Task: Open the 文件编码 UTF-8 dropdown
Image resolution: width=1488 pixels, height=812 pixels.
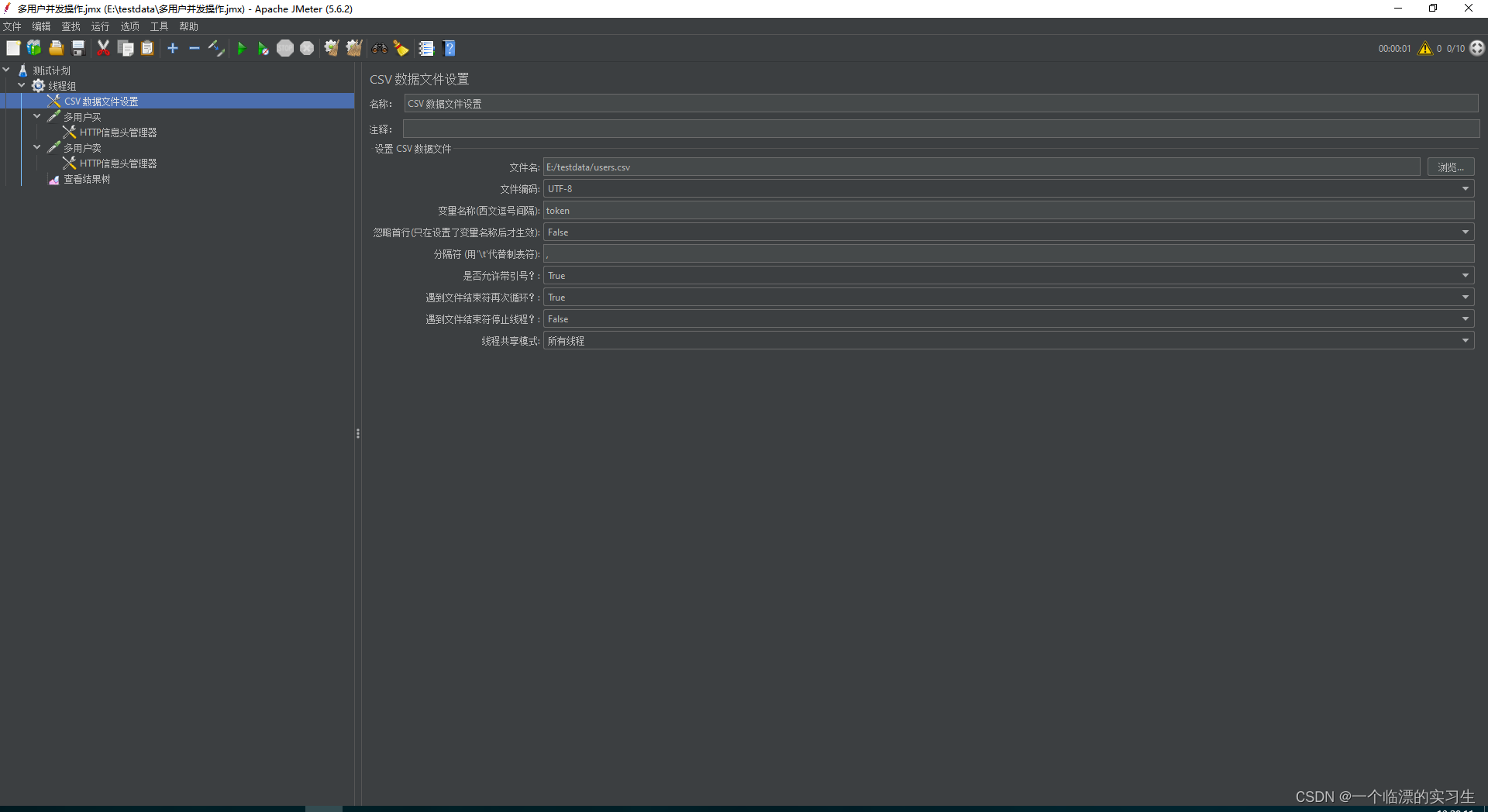Action: [x=1008, y=189]
